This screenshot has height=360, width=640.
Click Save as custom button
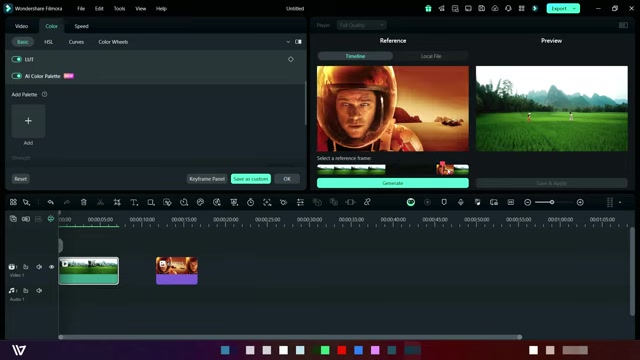(251, 179)
